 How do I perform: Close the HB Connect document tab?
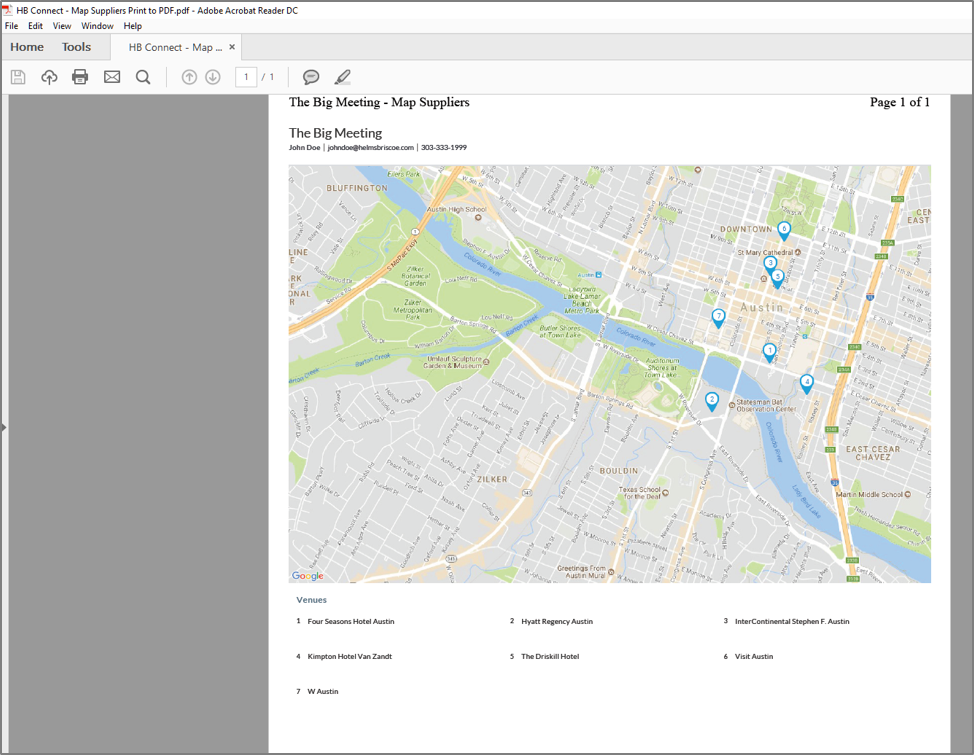point(232,47)
